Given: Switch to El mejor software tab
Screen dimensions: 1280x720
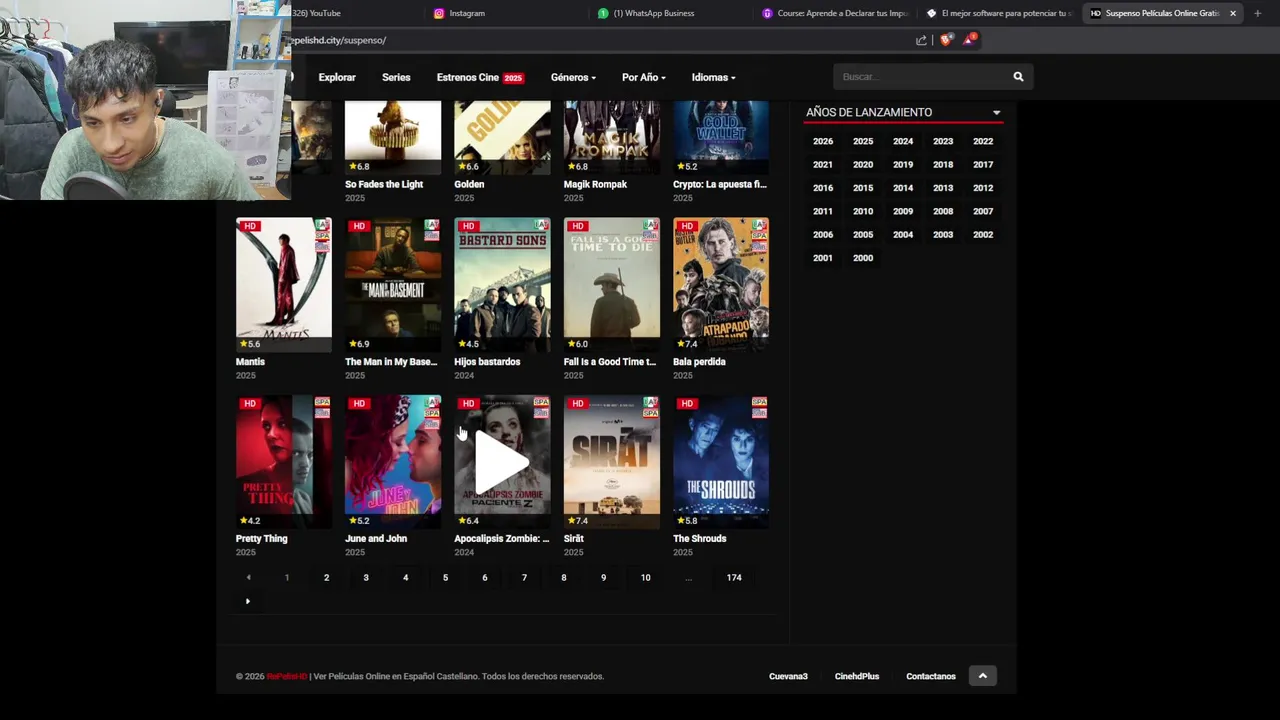Looking at the screenshot, I should pos(999,13).
